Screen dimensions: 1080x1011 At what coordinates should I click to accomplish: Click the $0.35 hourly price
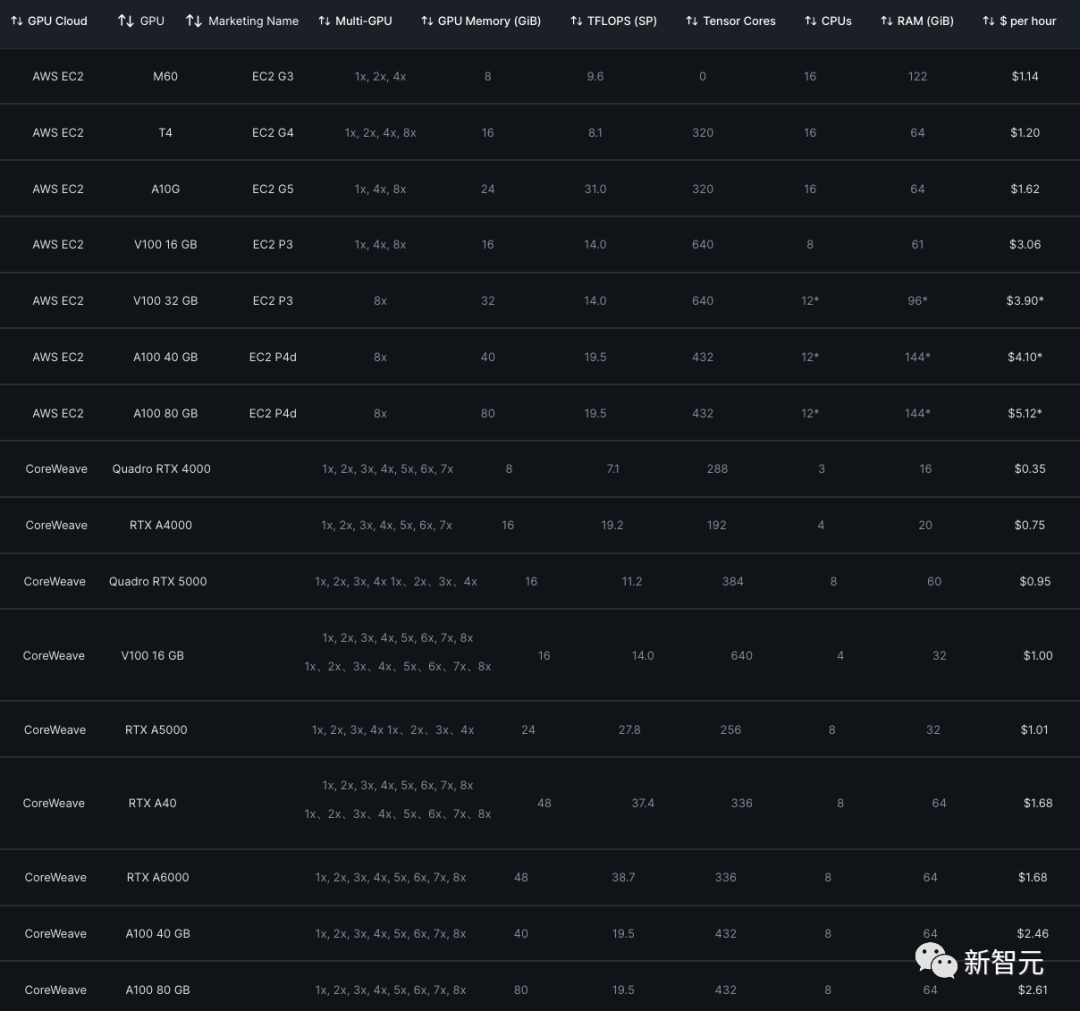coord(1029,469)
